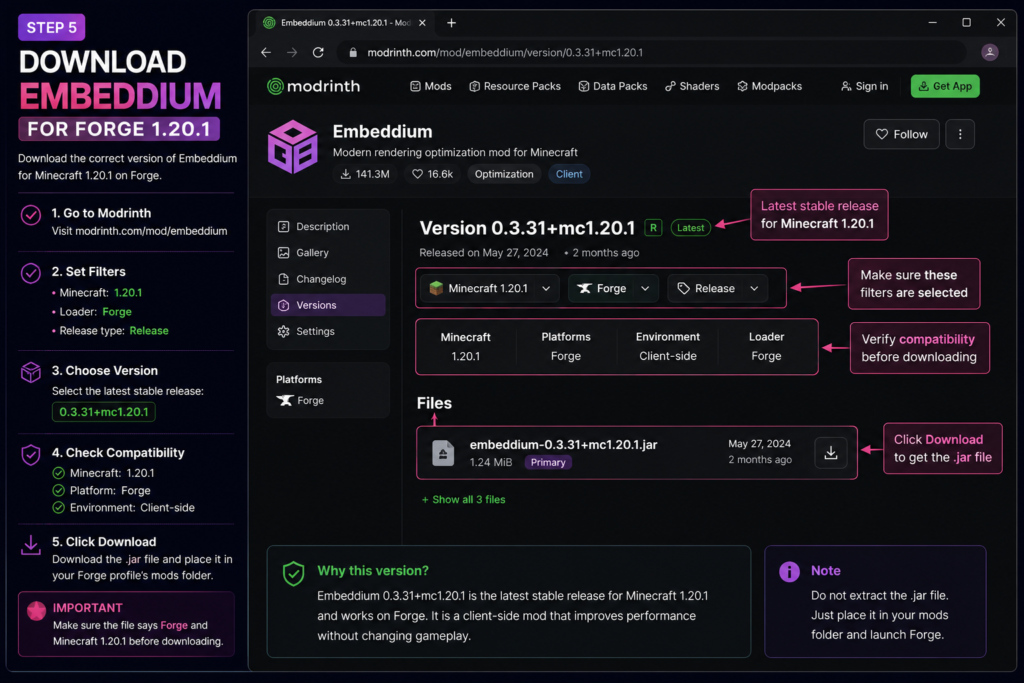Click the embeddium-0.3.31+mc1.20.1.jar file name
Viewport: 1024px width, 683px height.
tap(564, 444)
